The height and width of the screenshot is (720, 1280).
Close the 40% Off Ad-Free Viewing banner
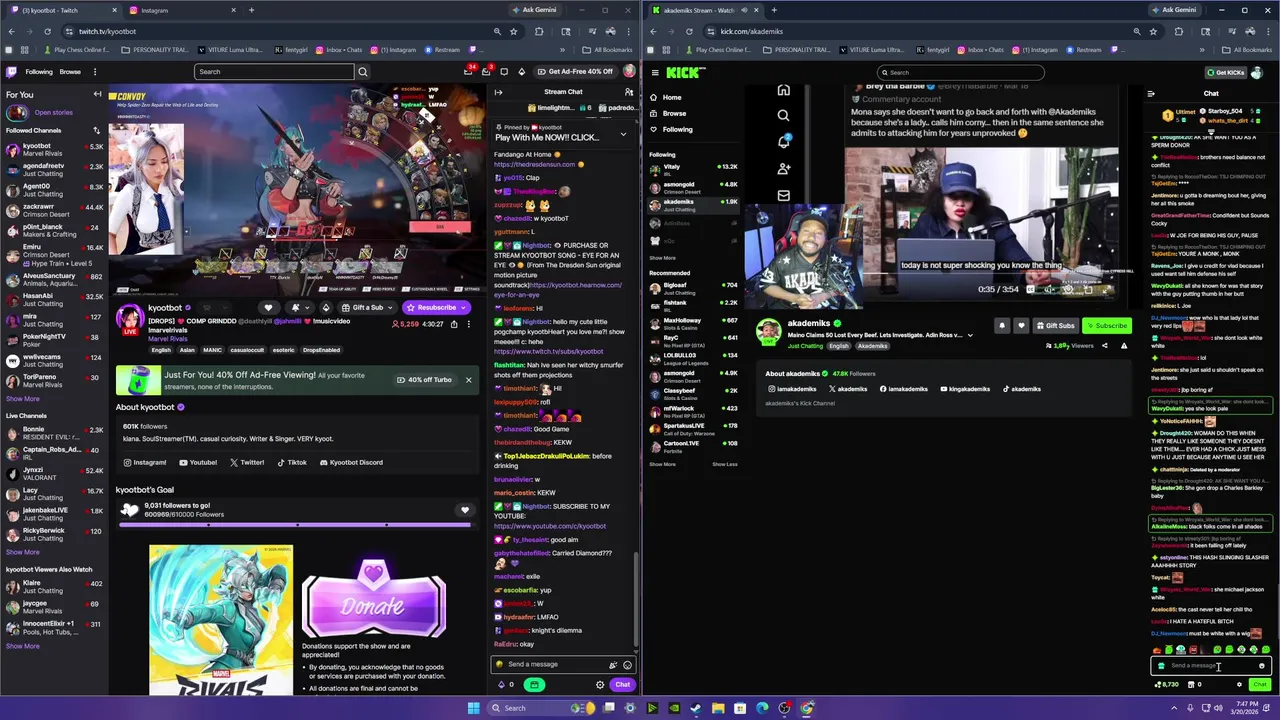click(x=468, y=380)
